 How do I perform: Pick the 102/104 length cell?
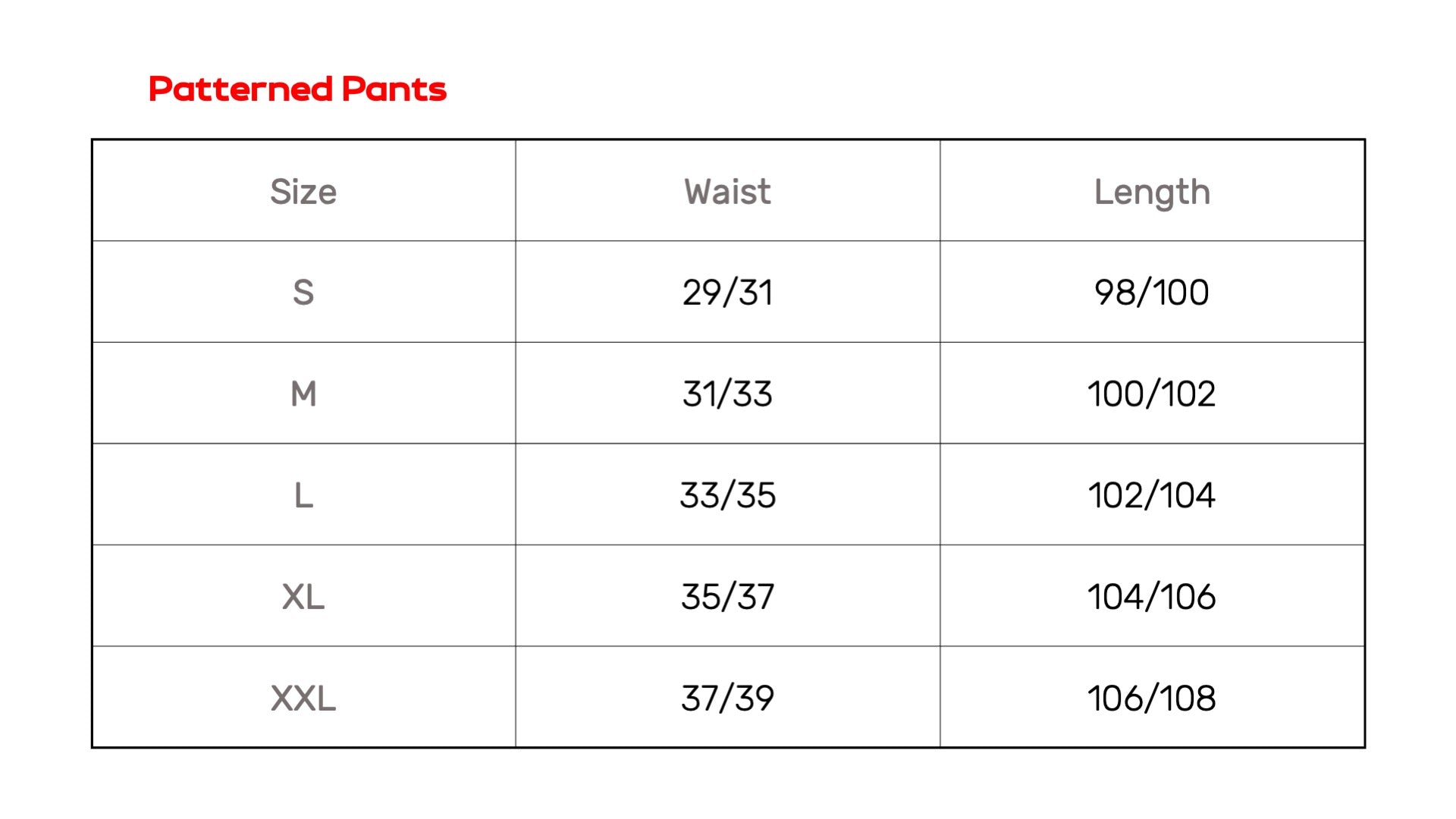pyautogui.click(x=1151, y=496)
